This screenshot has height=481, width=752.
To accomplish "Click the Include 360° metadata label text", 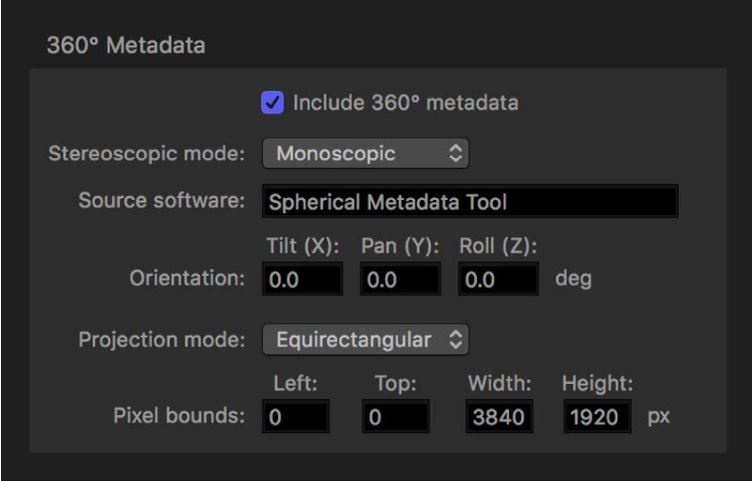I will [x=405, y=103].
